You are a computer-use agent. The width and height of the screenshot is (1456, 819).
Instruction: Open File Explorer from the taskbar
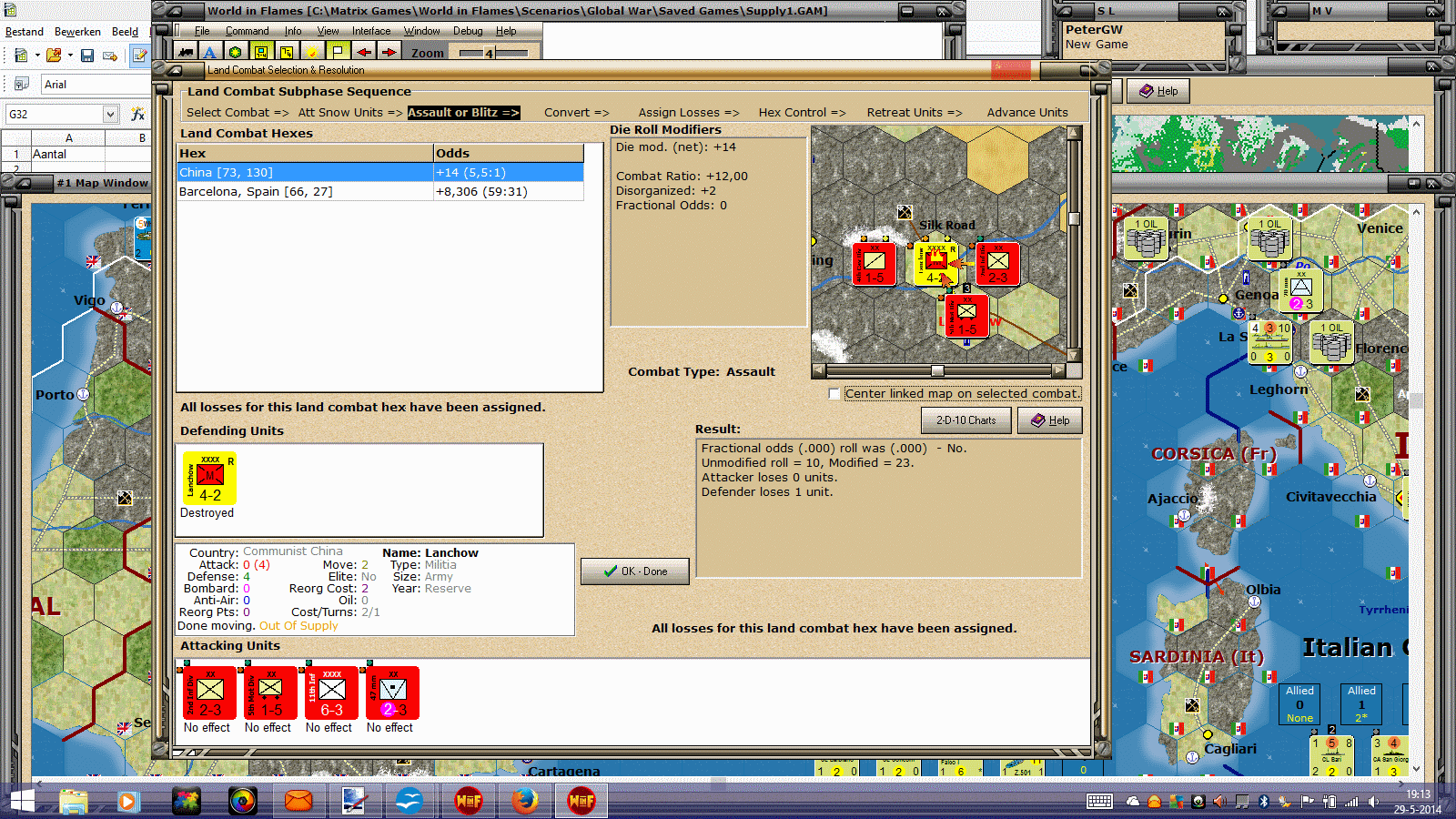74,801
